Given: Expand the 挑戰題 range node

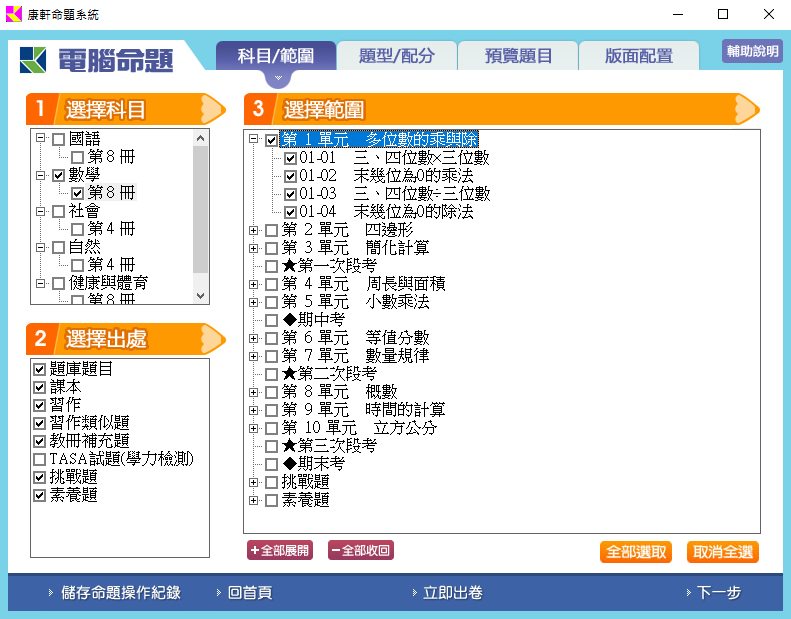Looking at the screenshot, I should tap(254, 482).
